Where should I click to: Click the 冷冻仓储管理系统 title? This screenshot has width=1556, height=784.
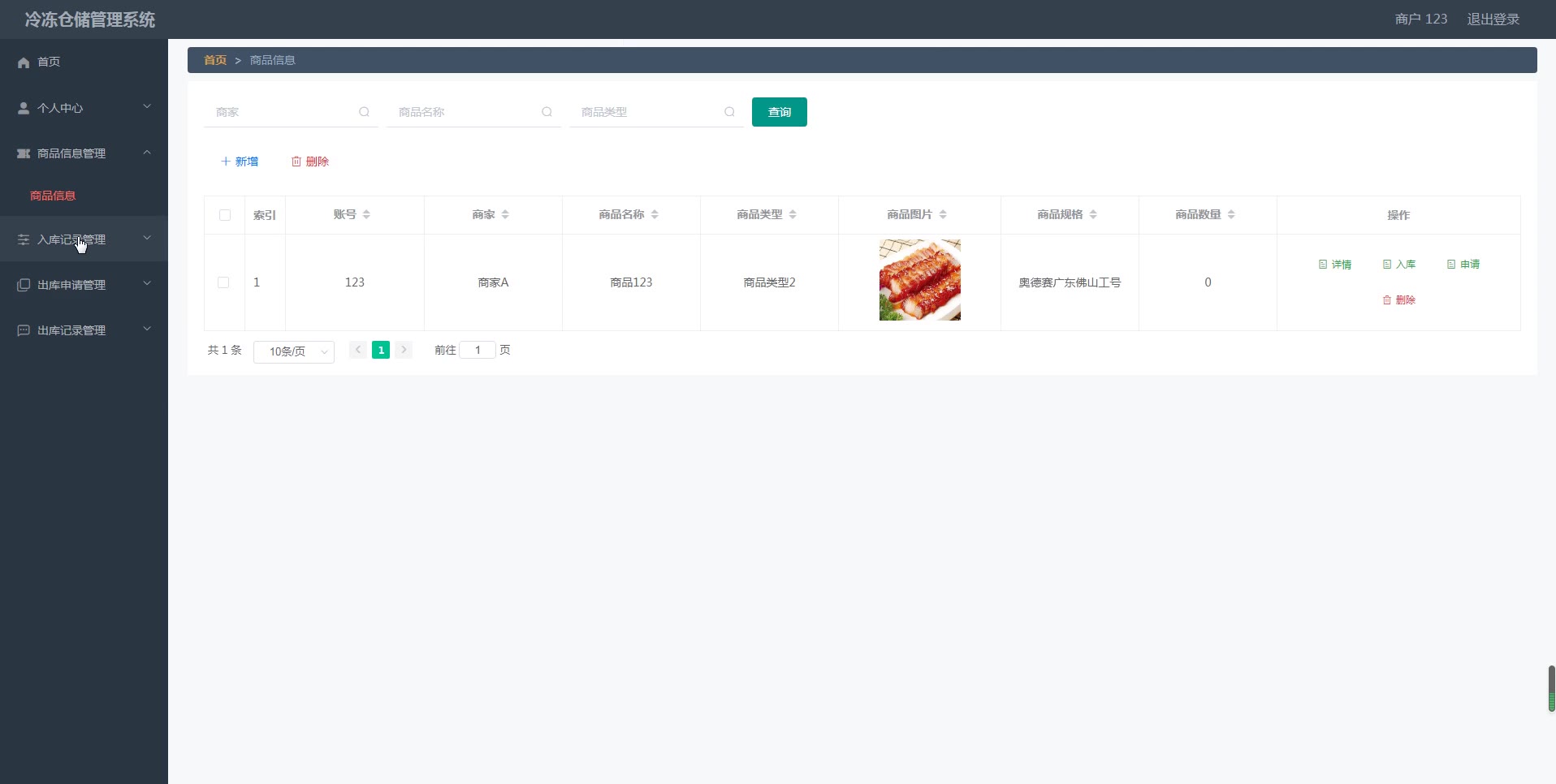coord(89,19)
